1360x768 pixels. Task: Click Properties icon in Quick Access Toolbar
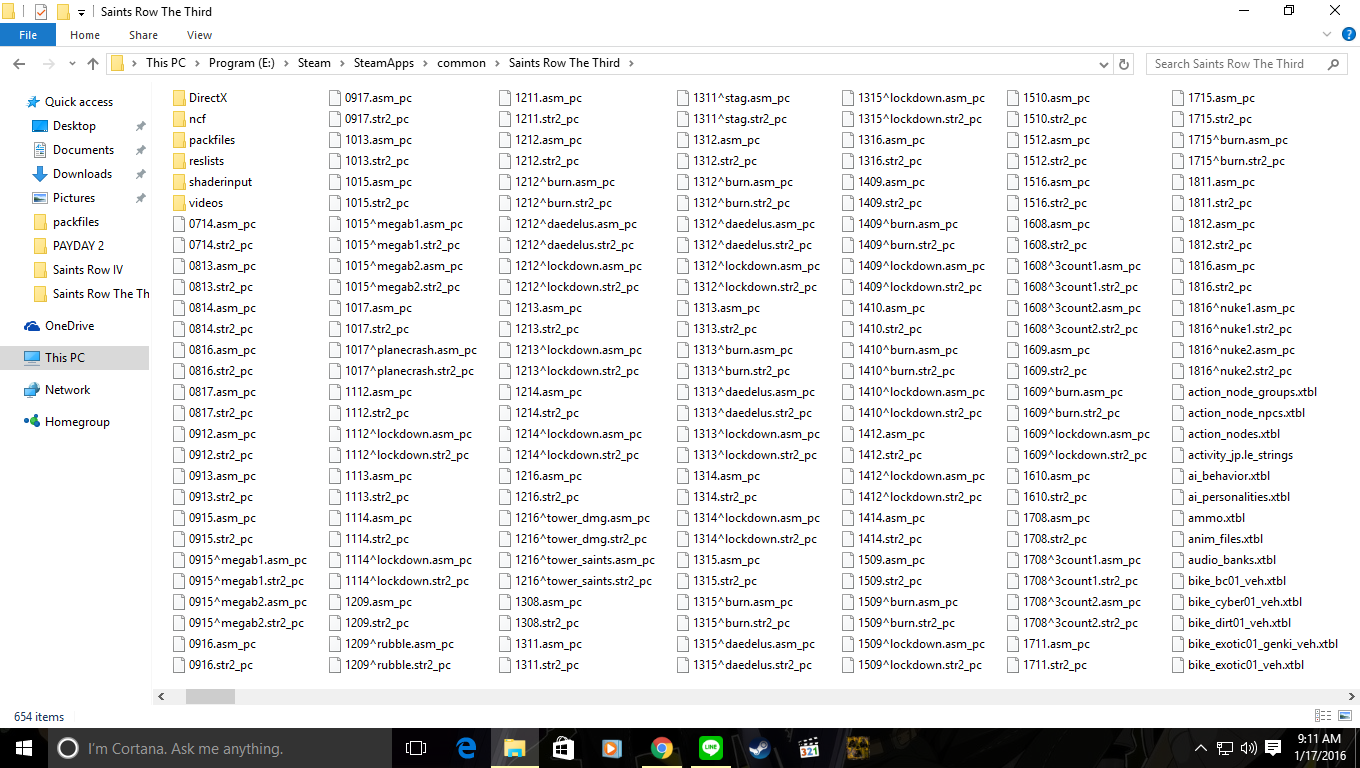[40, 12]
